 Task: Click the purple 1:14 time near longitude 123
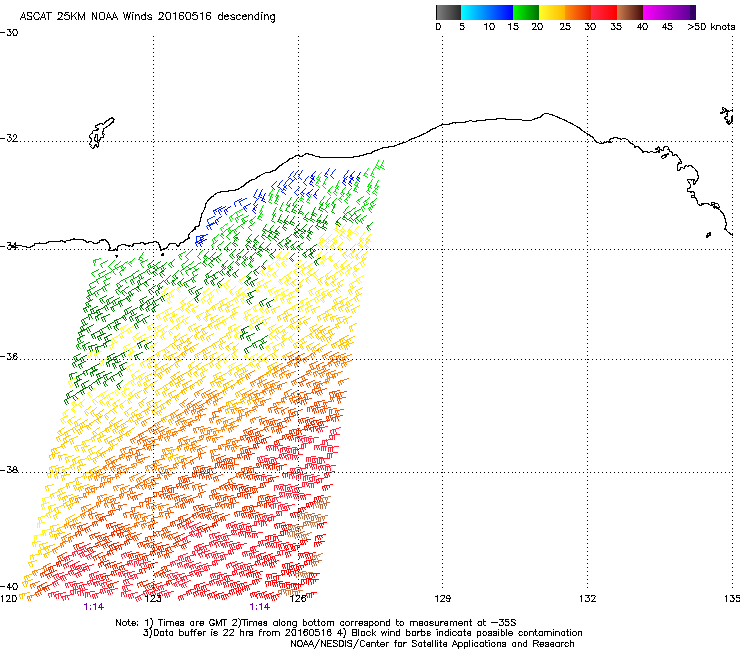(x=93, y=607)
